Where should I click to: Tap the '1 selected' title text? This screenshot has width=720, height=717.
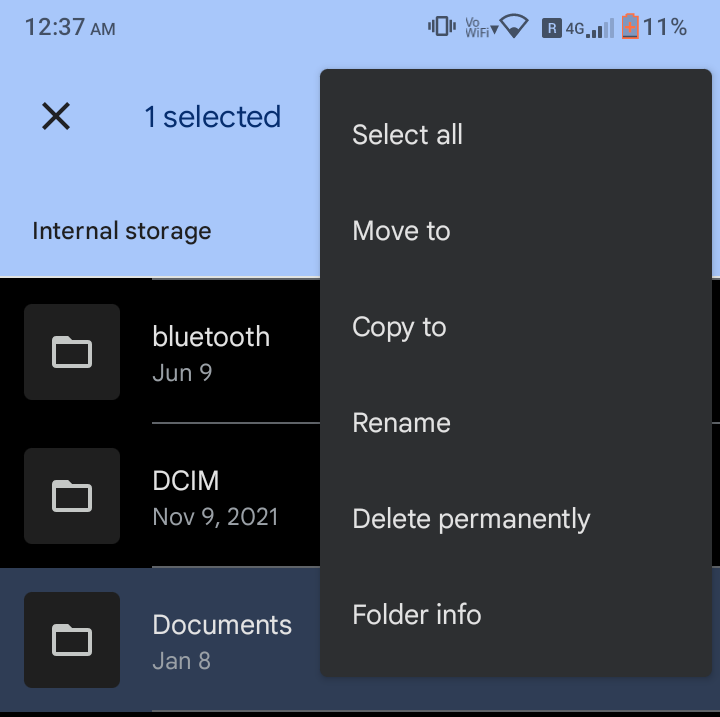coord(213,116)
